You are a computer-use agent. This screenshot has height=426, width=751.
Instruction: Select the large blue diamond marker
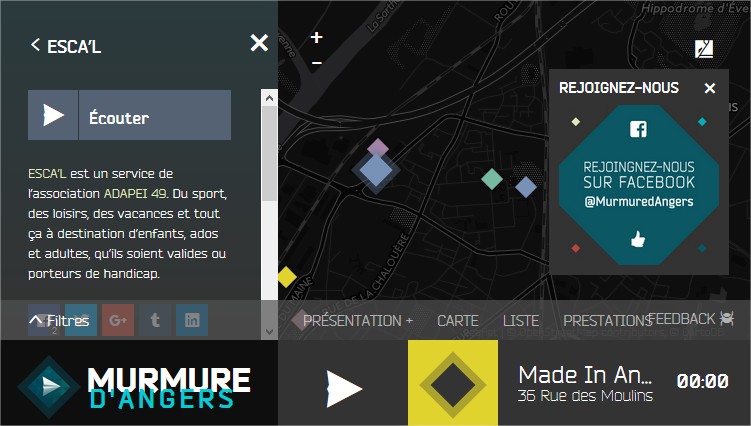click(x=376, y=170)
